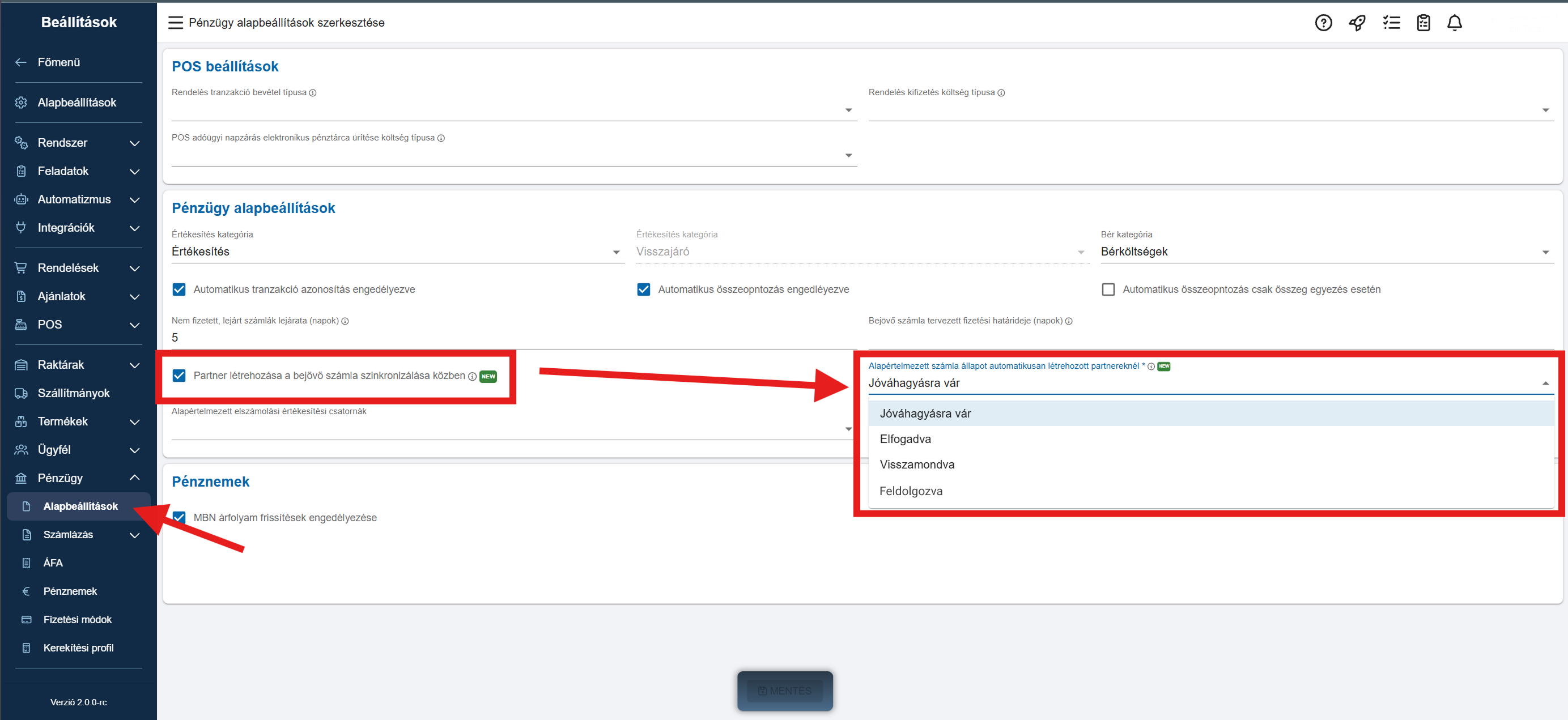1568x720 pixels.
Task: Open the rocket launch icon
Action: 1357,23
